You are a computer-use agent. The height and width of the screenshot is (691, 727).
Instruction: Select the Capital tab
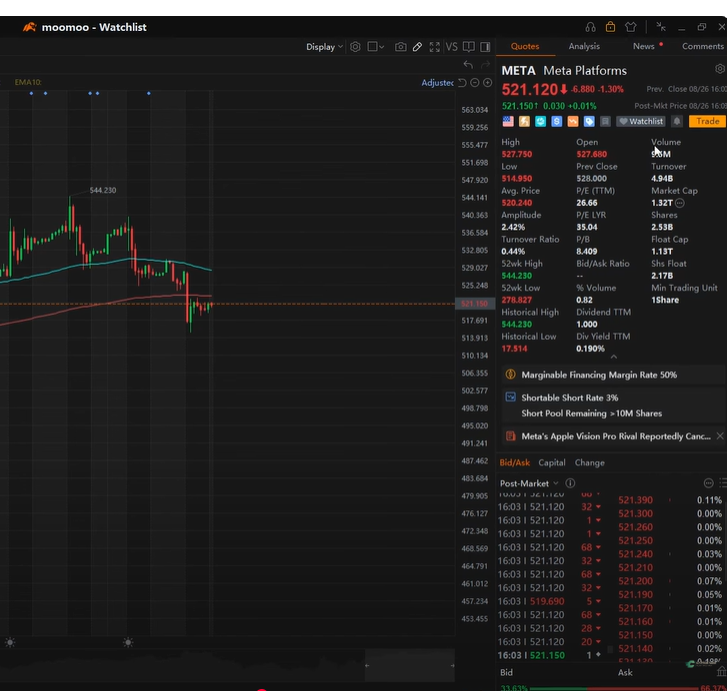pyautogui.click(x=552, y=463)
